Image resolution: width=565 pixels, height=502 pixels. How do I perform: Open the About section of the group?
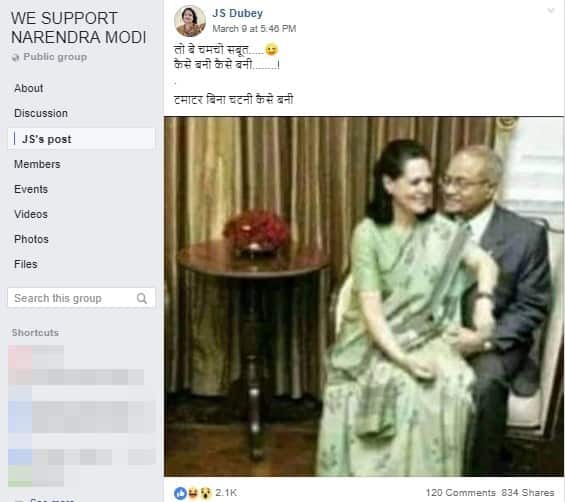[29, 88]
